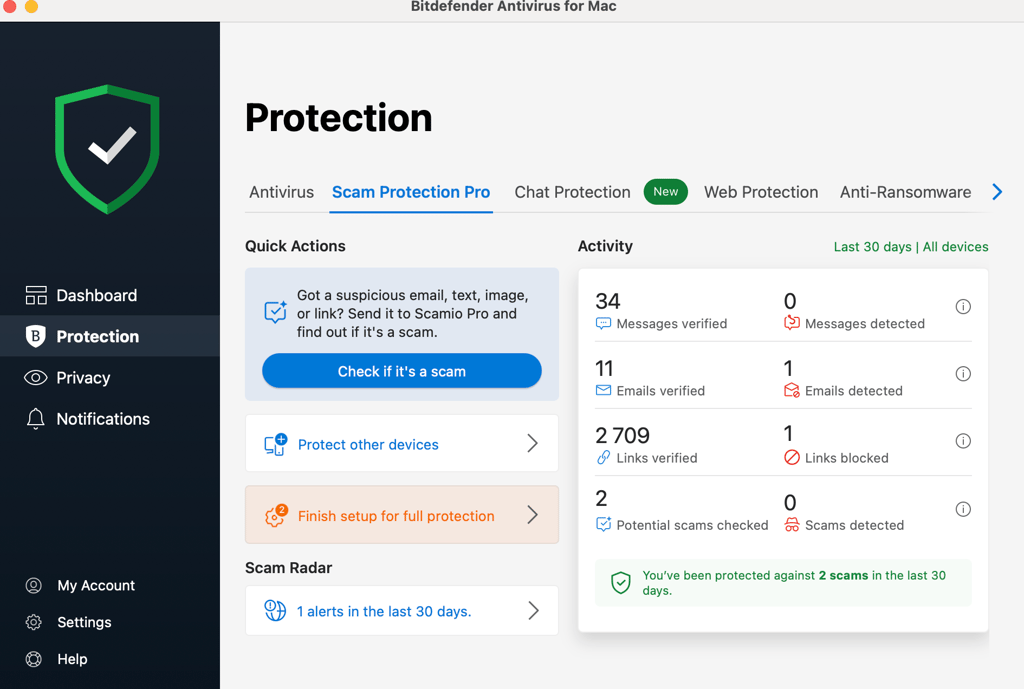Click the green shield status icon
The width and height of the screenshot is (1024, 689).
tap(107, 149)
